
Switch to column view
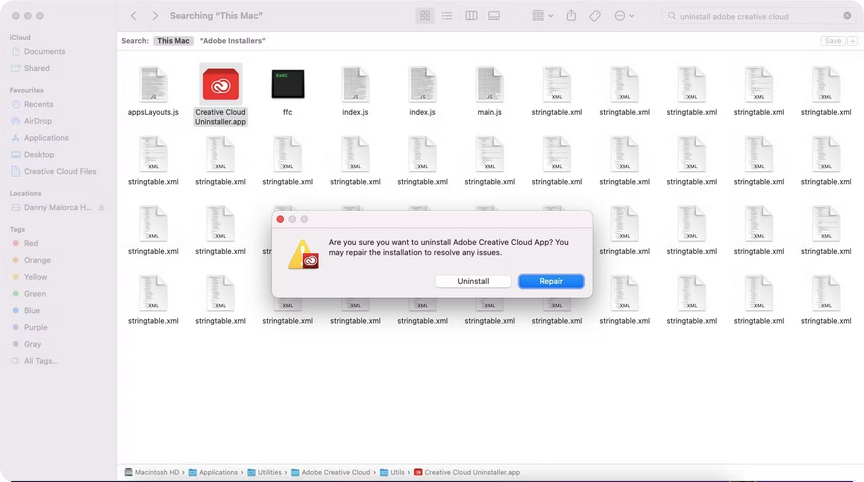471,16
